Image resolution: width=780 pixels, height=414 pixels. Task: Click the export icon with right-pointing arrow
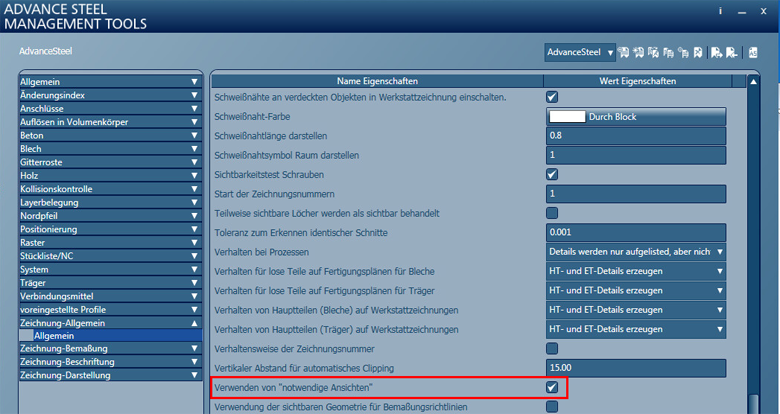717,52
